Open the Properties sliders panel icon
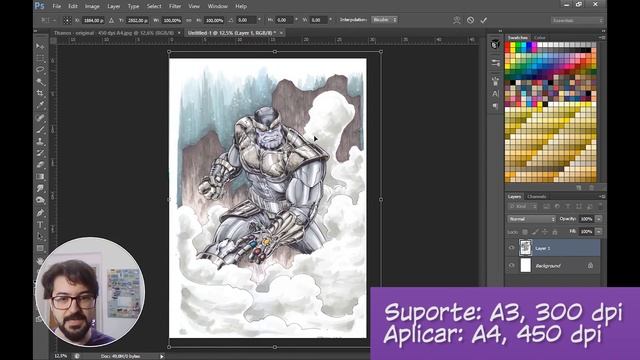 (495, 63)
